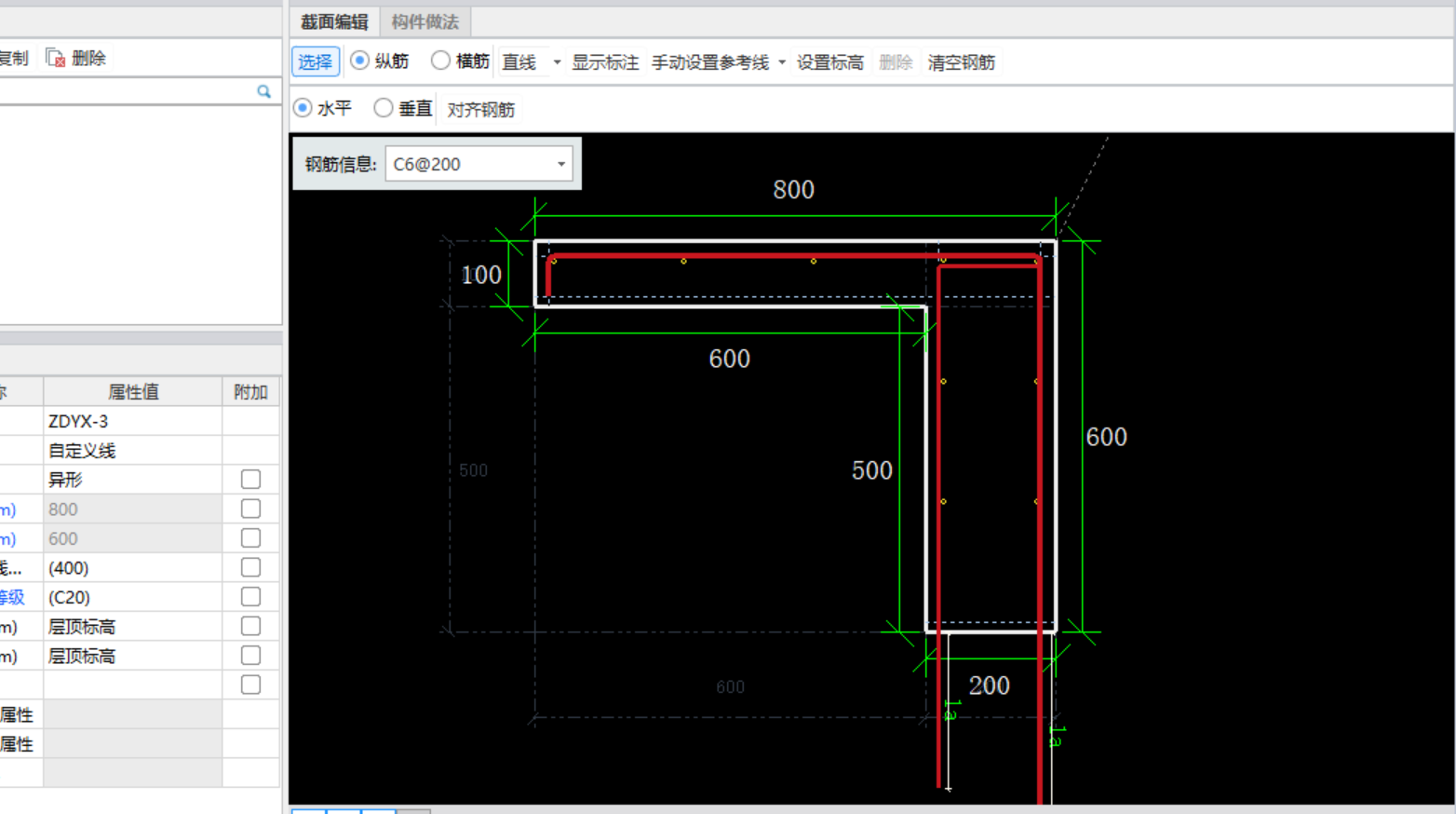Viewport: 1456px width, 814px height.
Task: Click the search magnifier icon
Action: (264, 91)
